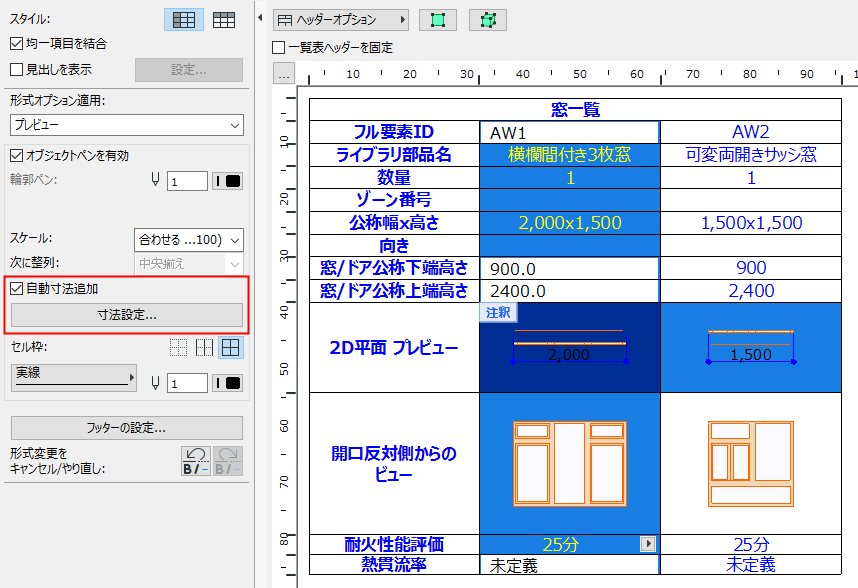This screenshot has height=588, width=858.
Task: Enable the 見出しを表示 checkbox
Action: (x=15, y=66)
